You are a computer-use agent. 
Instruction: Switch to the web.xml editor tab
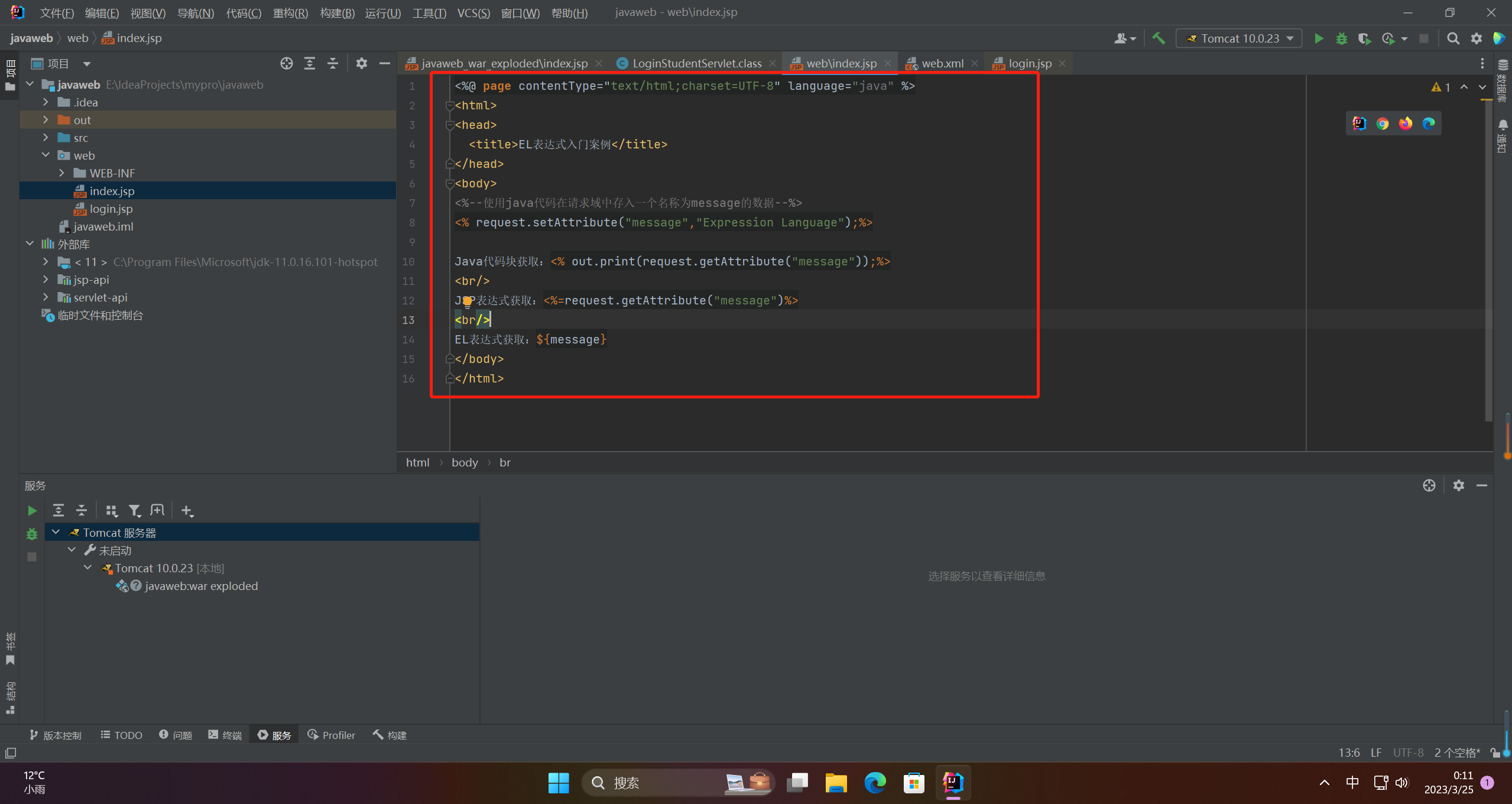[942, 63]
